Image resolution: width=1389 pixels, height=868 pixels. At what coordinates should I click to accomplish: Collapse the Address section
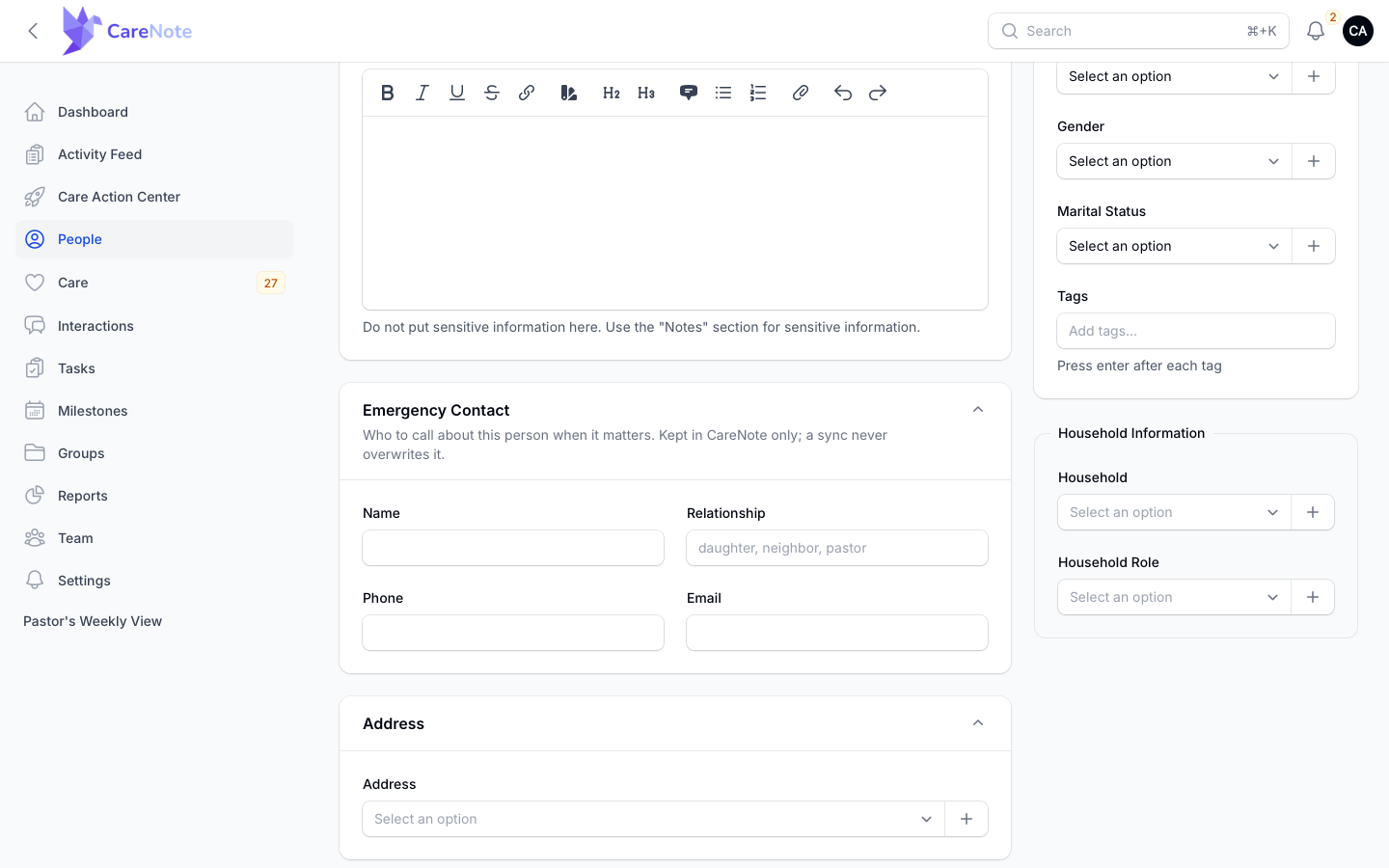[x=978, y=723]
